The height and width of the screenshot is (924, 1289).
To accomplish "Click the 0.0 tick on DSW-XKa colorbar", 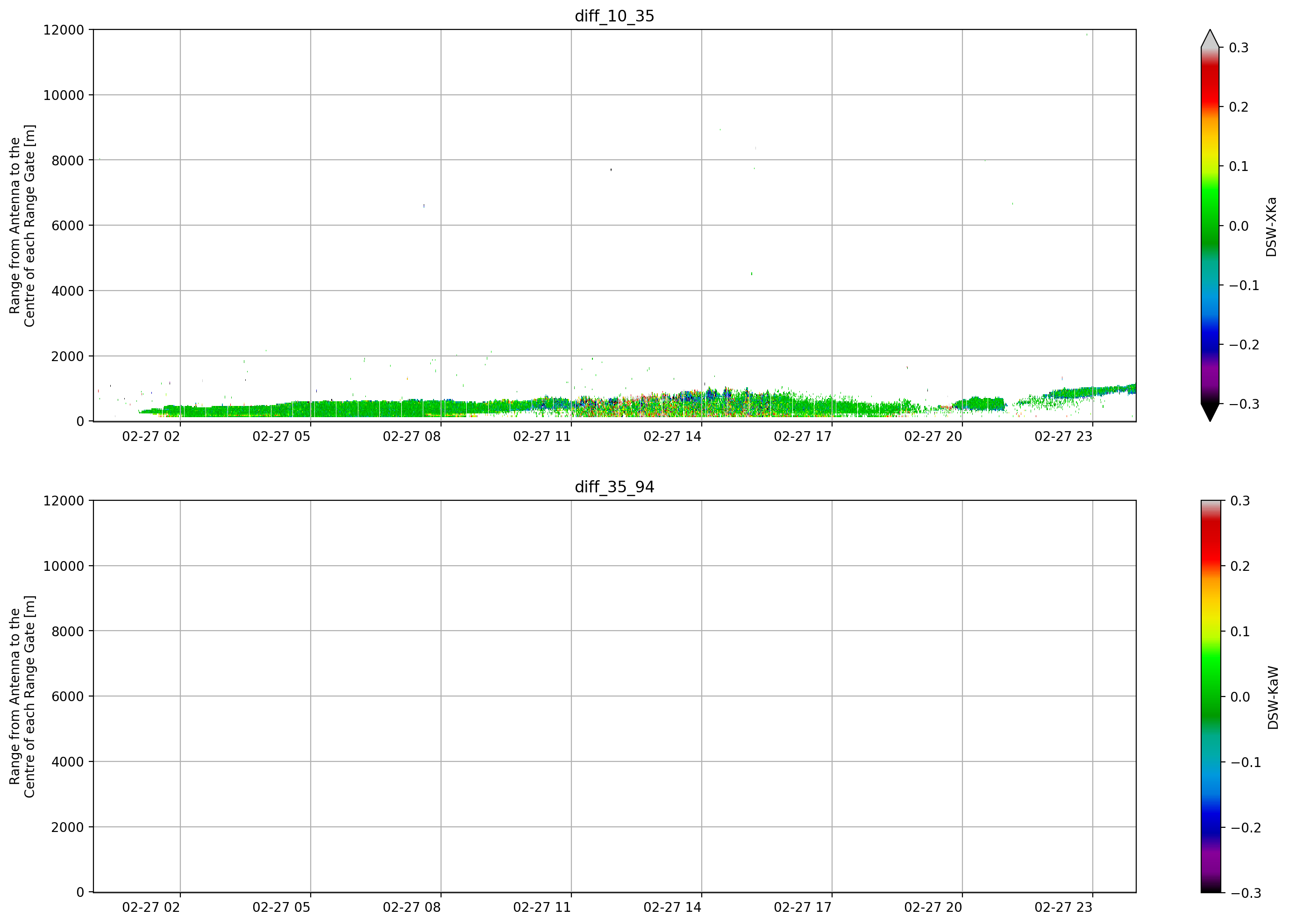I will pos(1239,226).
